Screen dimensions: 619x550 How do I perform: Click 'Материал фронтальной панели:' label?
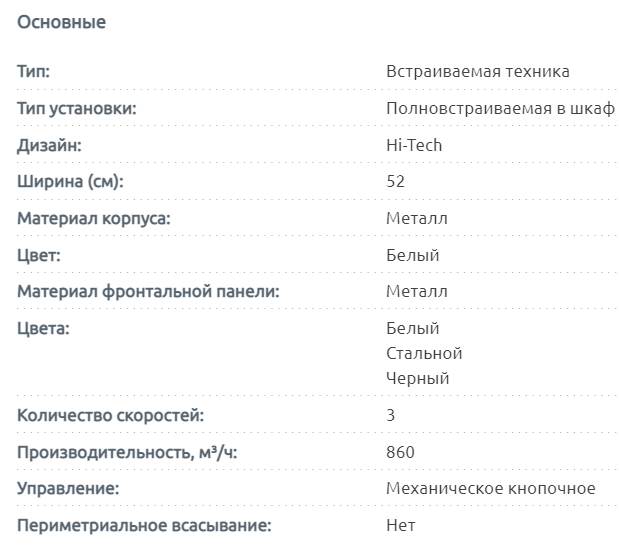click(148, 292)
